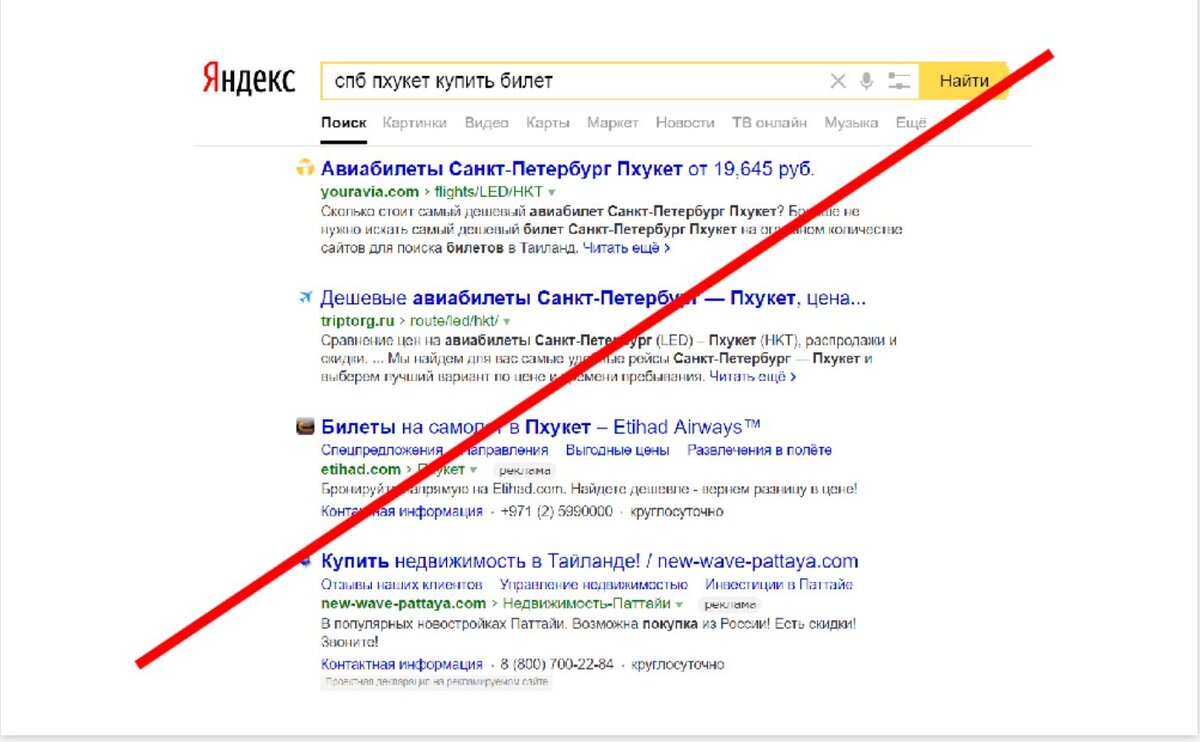The image size is (1200, 742).
Task: Open the Управление недвижимостью sitelink
Action: click(x=594, y=584)
